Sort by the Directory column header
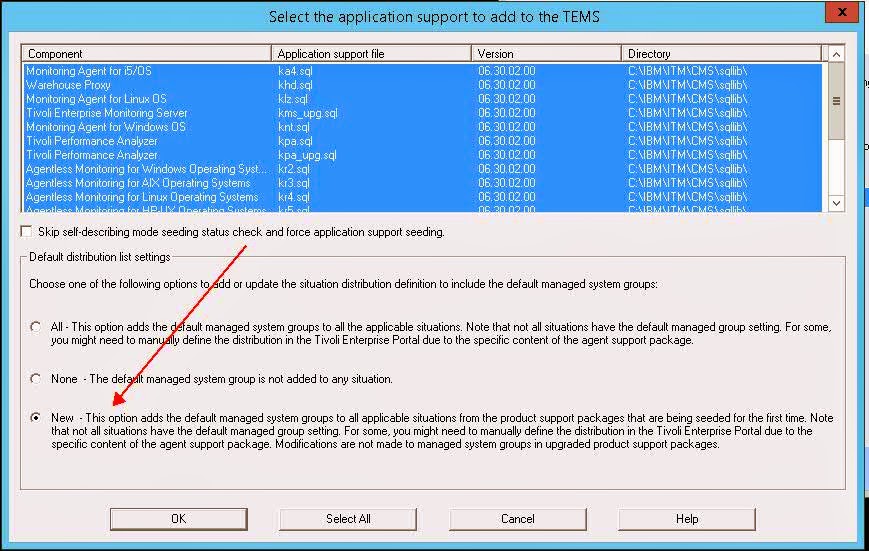 click(x=722, y=54)
